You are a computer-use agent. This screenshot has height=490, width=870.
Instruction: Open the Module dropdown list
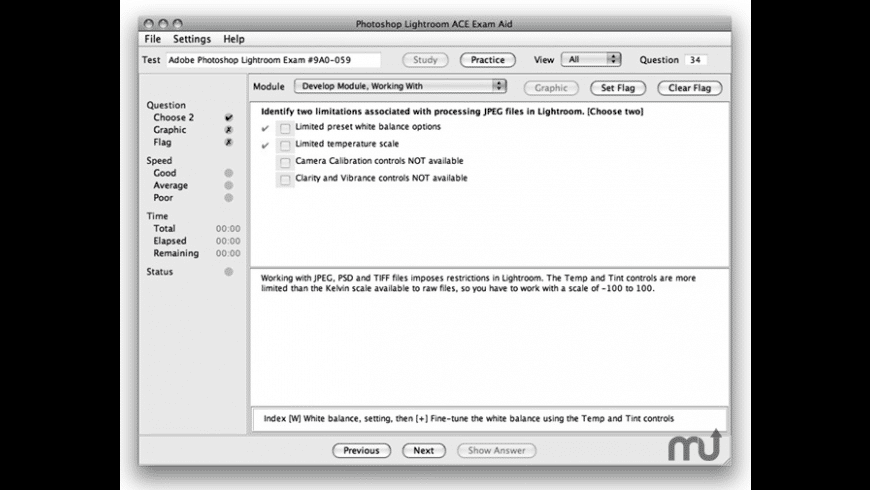click(400, 86)
